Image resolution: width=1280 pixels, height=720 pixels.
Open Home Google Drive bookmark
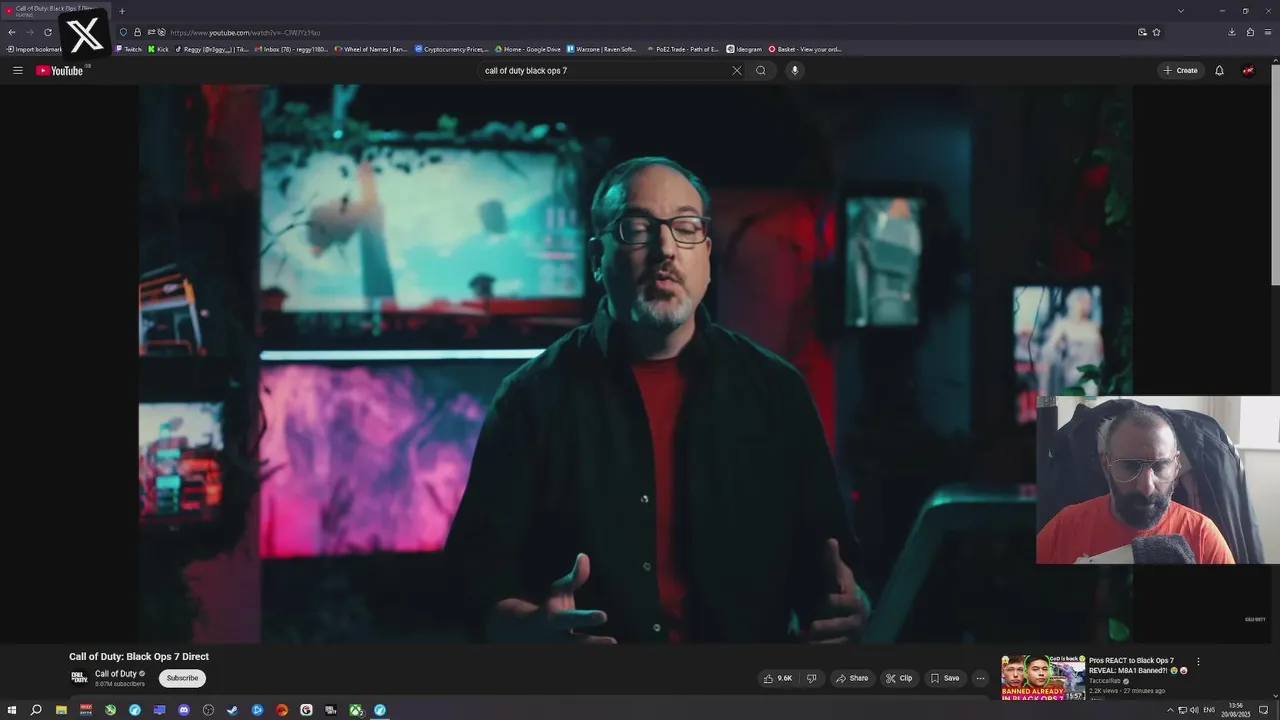coord(527,49)
